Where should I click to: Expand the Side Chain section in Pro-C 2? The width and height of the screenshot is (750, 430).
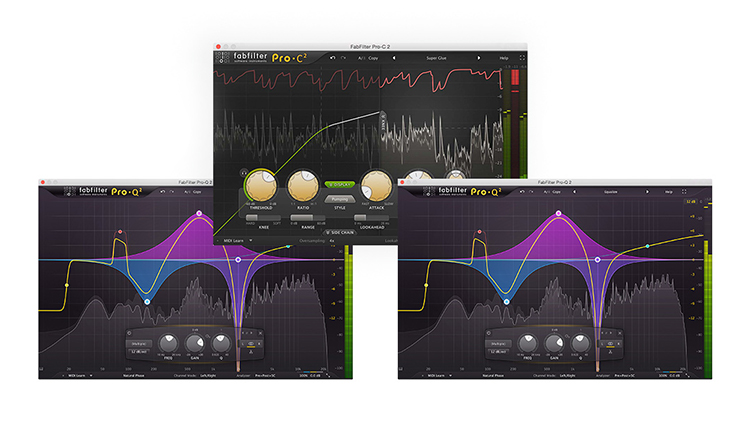pyautogui.click(x=340, y=232)
